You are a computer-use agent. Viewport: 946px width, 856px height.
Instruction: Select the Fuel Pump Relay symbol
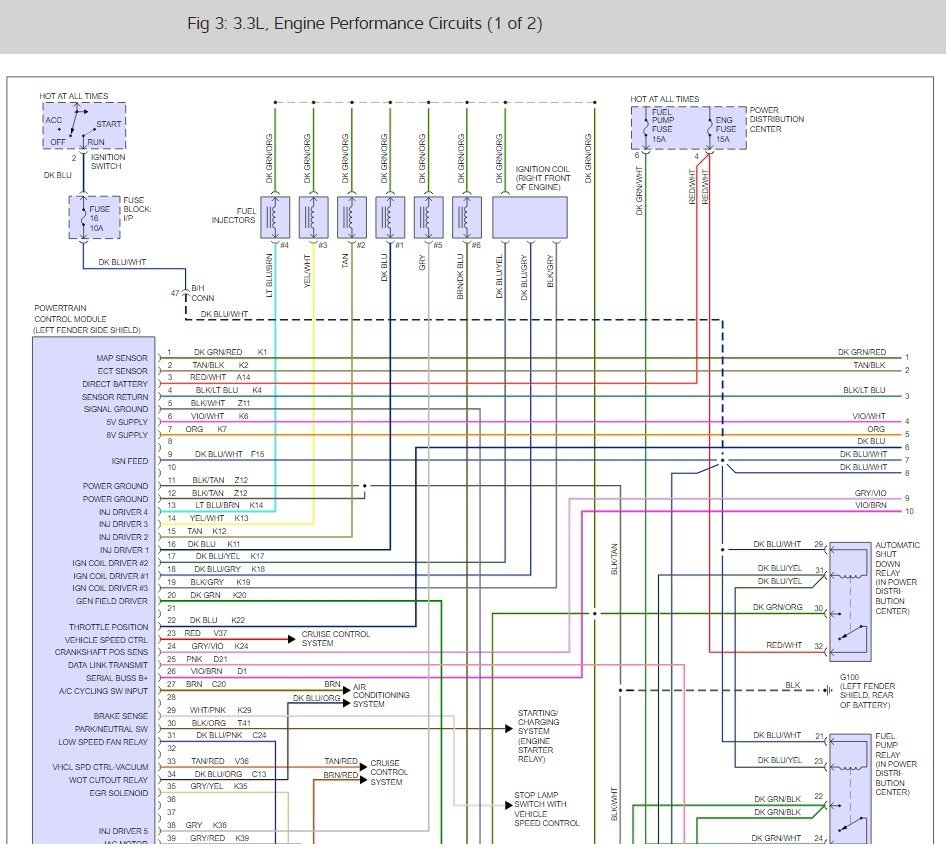pyautogui.click(x=851, y=788)
